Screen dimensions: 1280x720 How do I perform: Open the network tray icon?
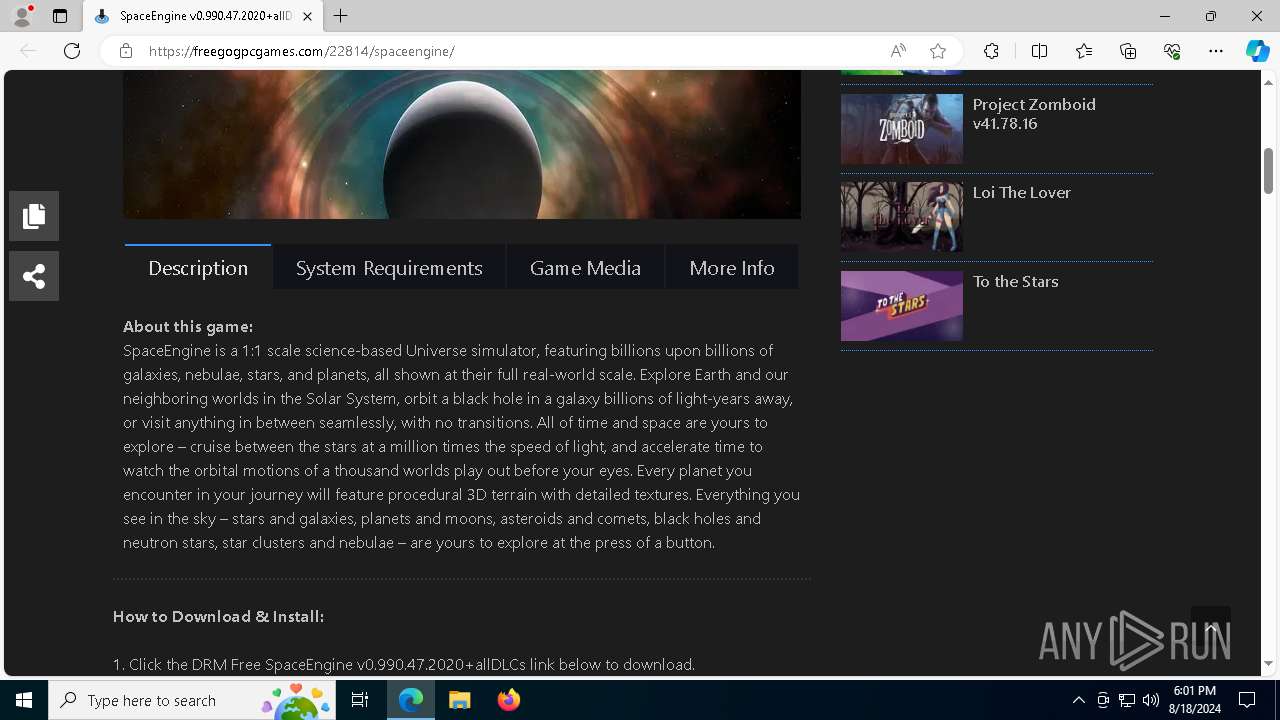coord(1127,700)
